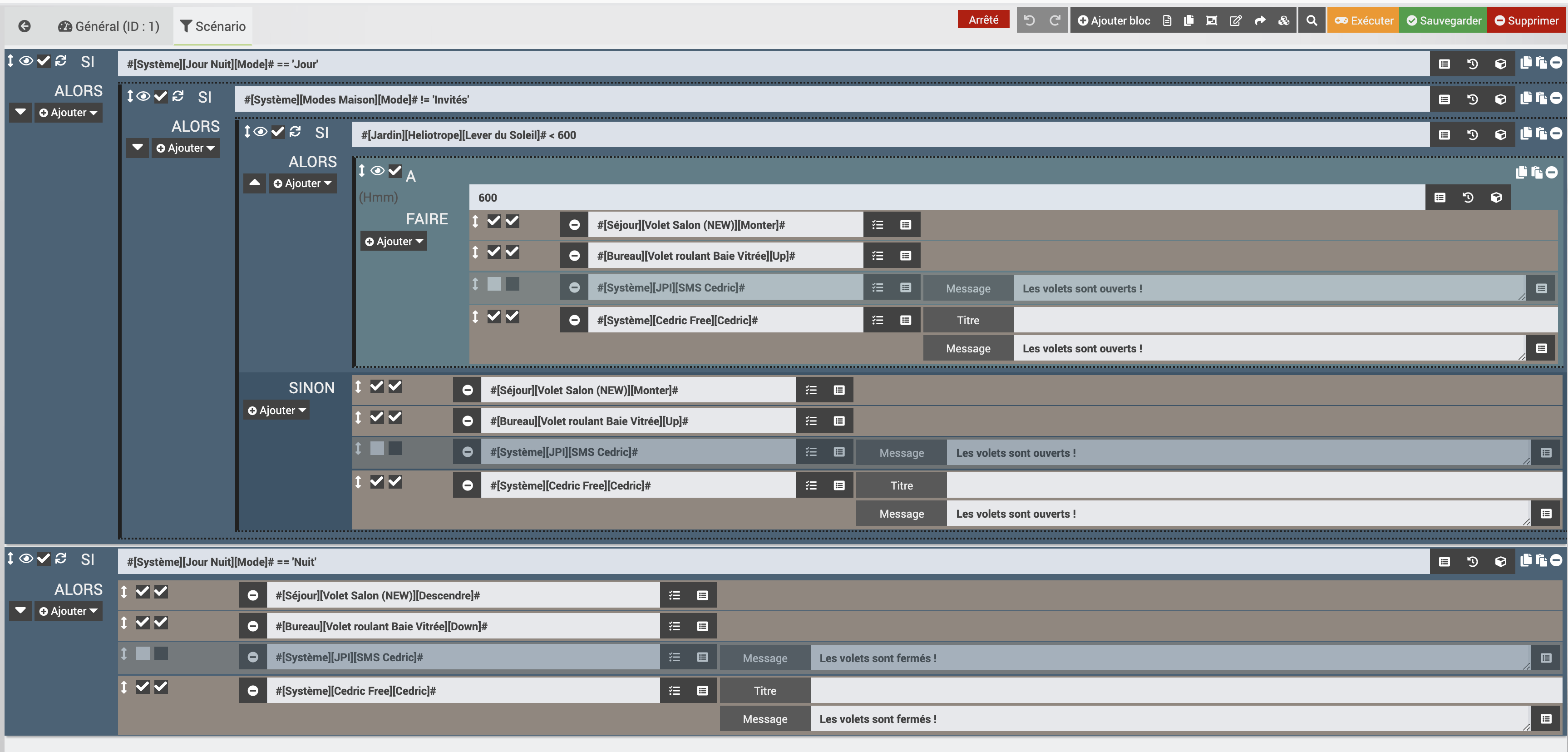This screenshot has height=752, width=1568.
Task: Toggle first checkbox of Volet roulant Baie Vitrée Down
Action: pyautogui.click(x=143, y=622)
